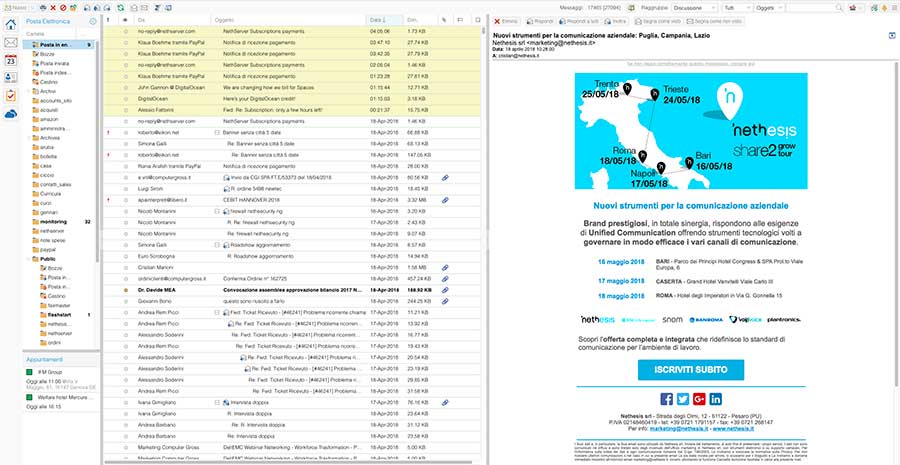This screenshot has width=900, height=465.
Task: Click the attachment clip on the Conferma Ordine row
Action: [445, 278]
